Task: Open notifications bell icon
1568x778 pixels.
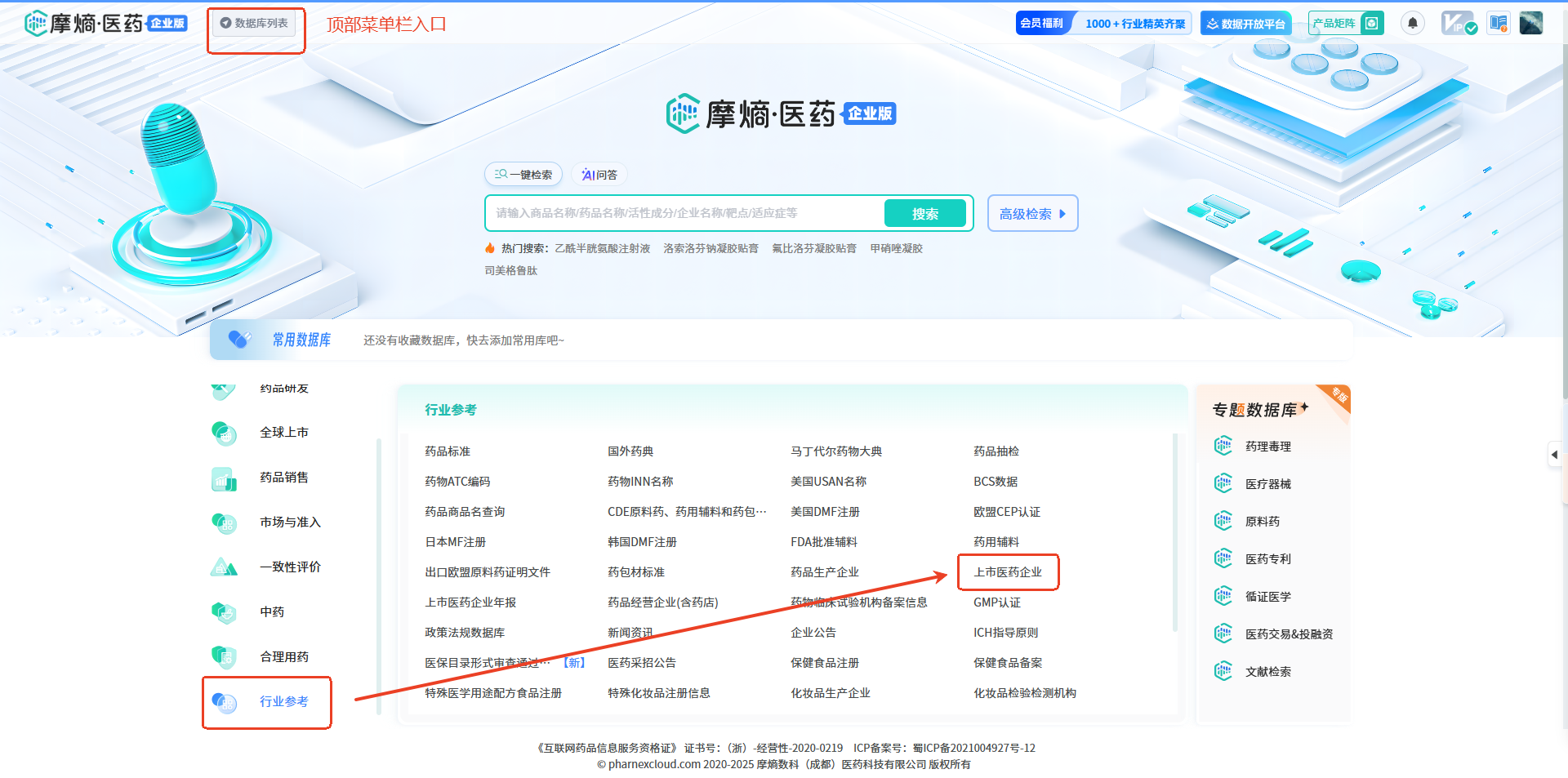Action: [1413, 23]
